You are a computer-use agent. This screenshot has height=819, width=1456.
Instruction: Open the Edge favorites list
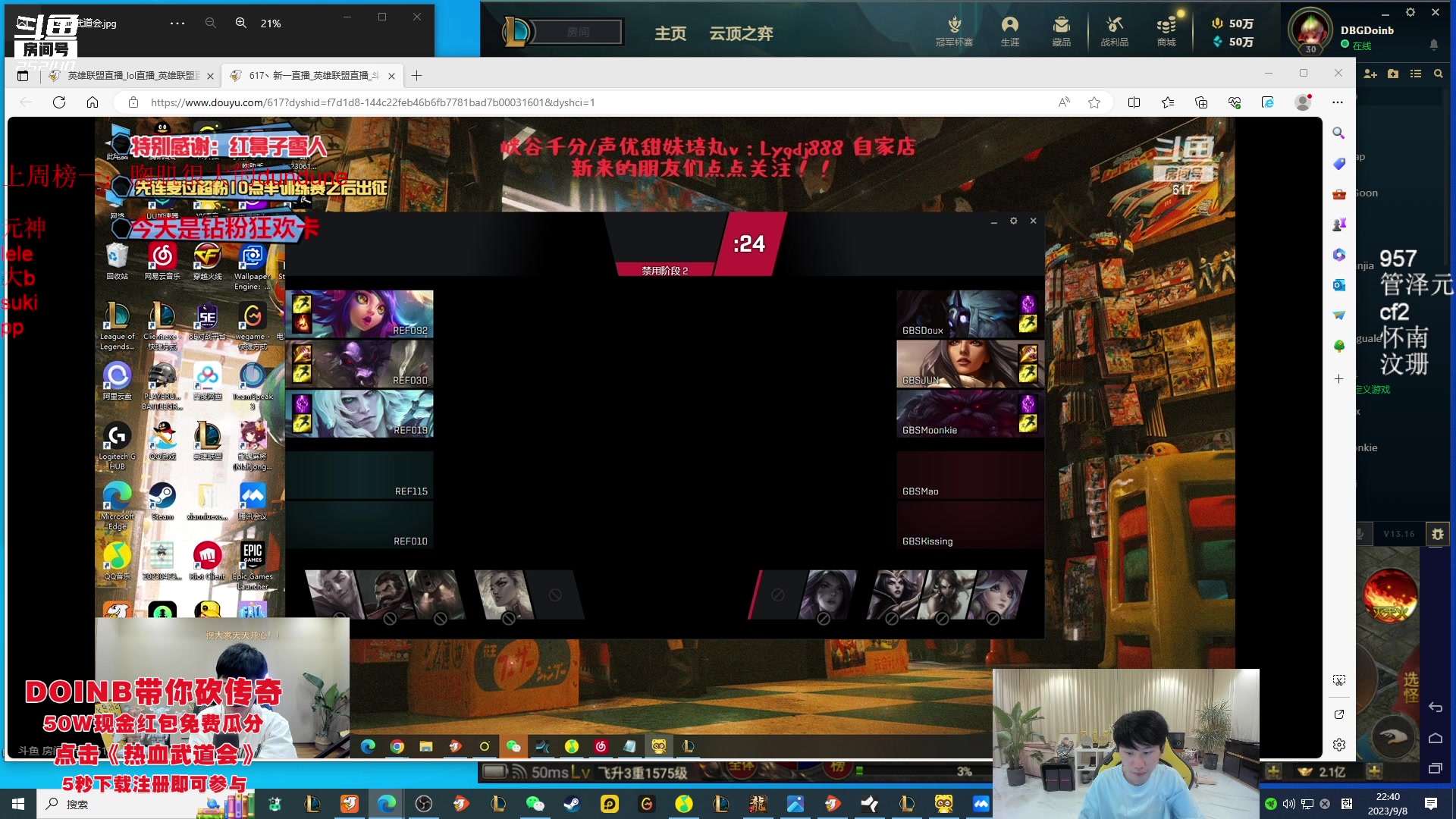[x=1168, y=102]
